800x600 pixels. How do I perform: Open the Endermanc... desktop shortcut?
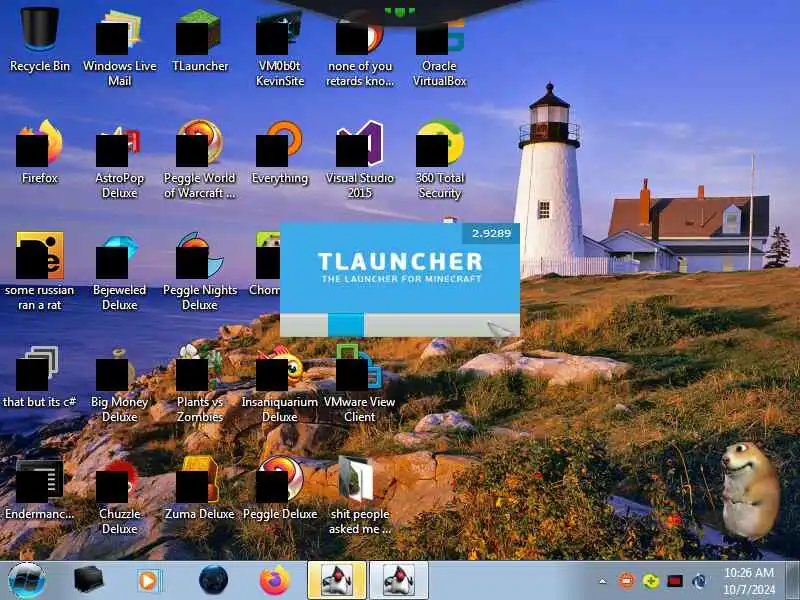point(40,489)
